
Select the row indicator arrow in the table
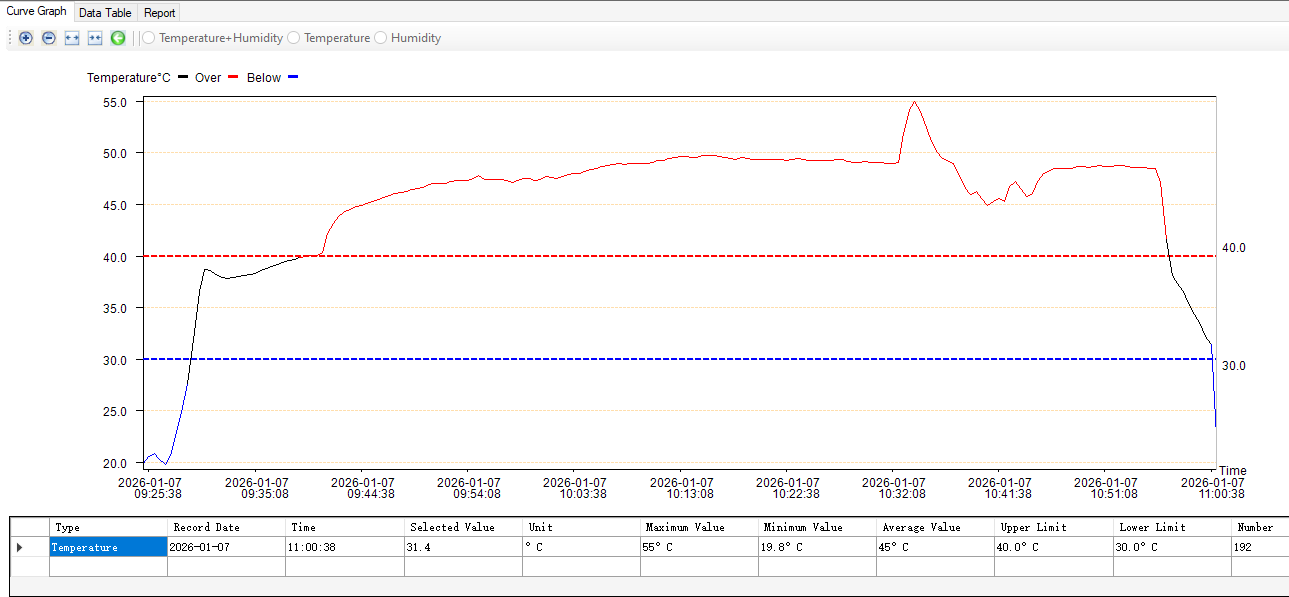[x=20, y=547]
